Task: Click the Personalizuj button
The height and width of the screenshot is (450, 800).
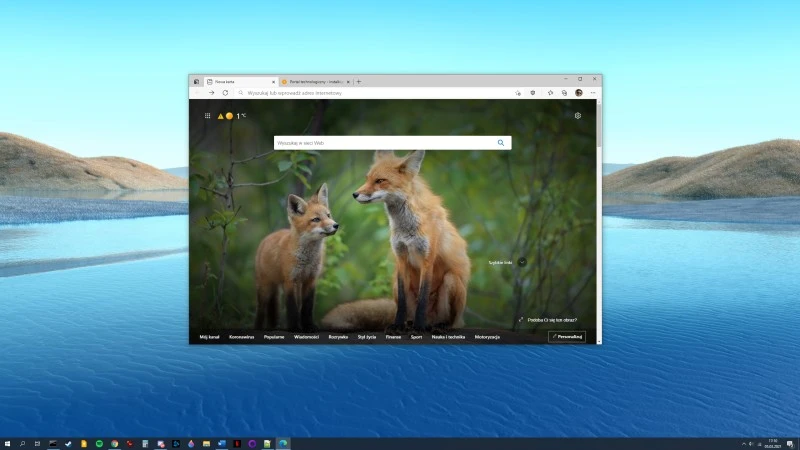Action: [x=567, y=337]
